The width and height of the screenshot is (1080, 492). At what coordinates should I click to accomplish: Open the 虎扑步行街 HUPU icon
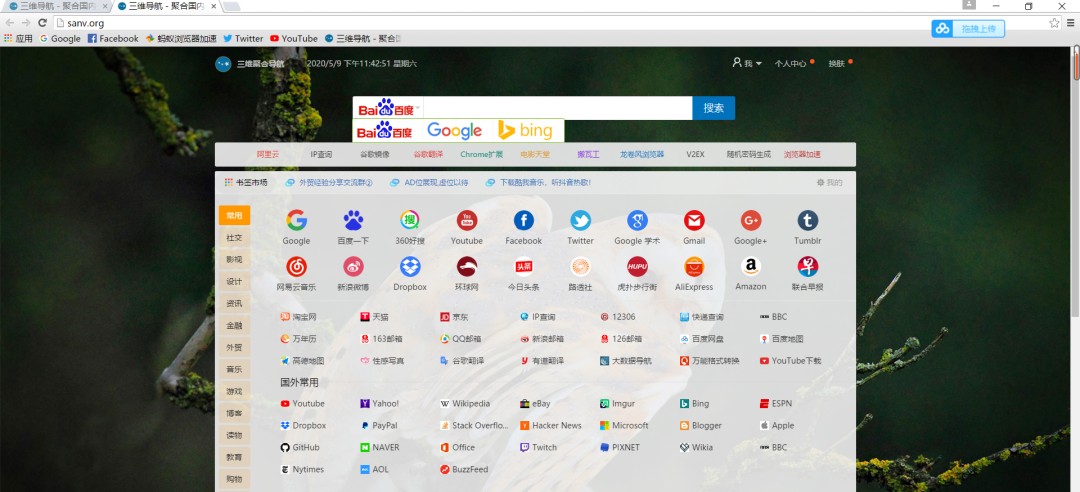[x=637, y=267]
